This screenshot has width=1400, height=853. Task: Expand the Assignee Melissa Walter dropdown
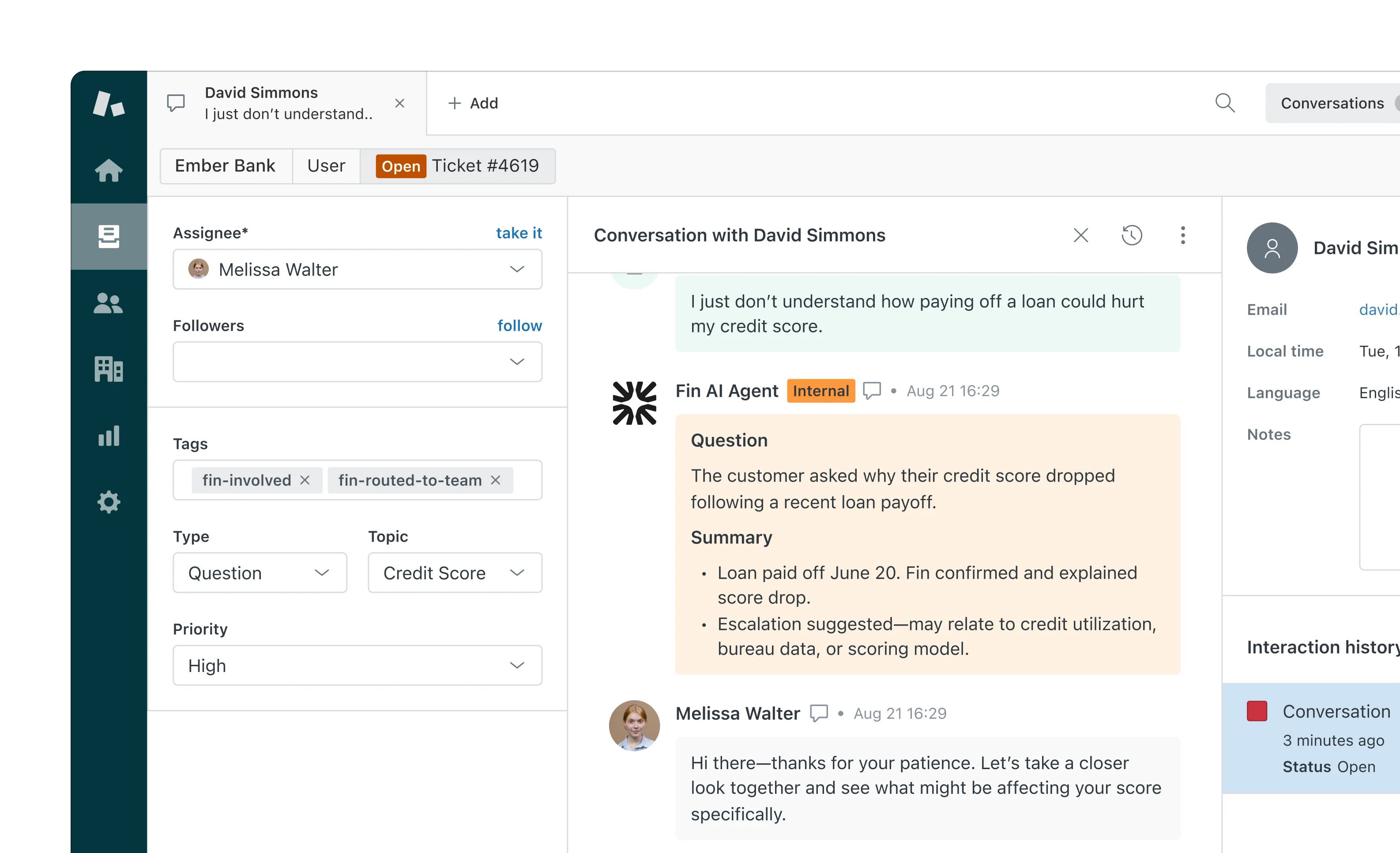(516, 269)
